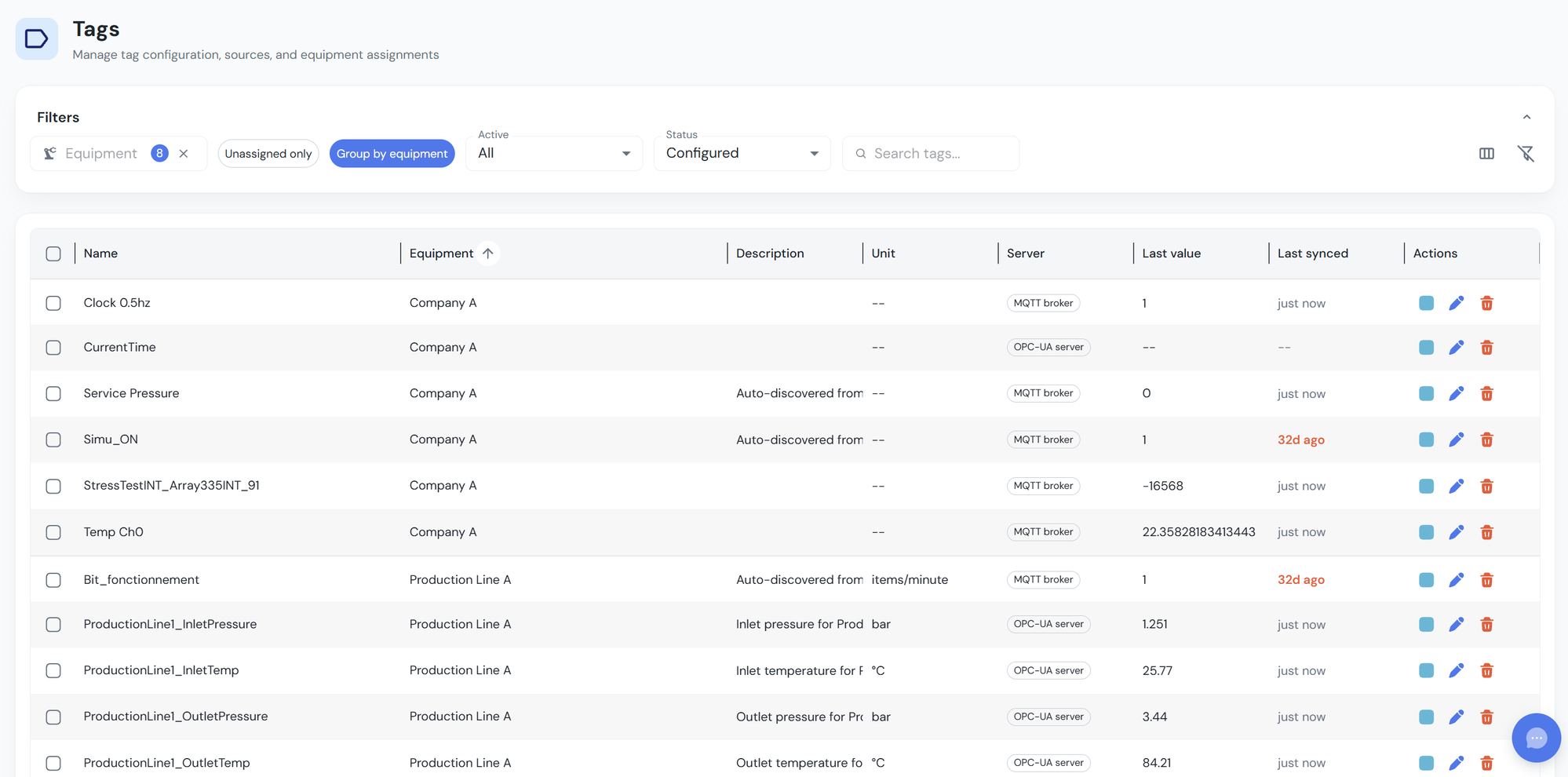Click the OPC-UA server chip for CurrentTime
This screenshot has width=1568, height=777.
coord(1048,347)
